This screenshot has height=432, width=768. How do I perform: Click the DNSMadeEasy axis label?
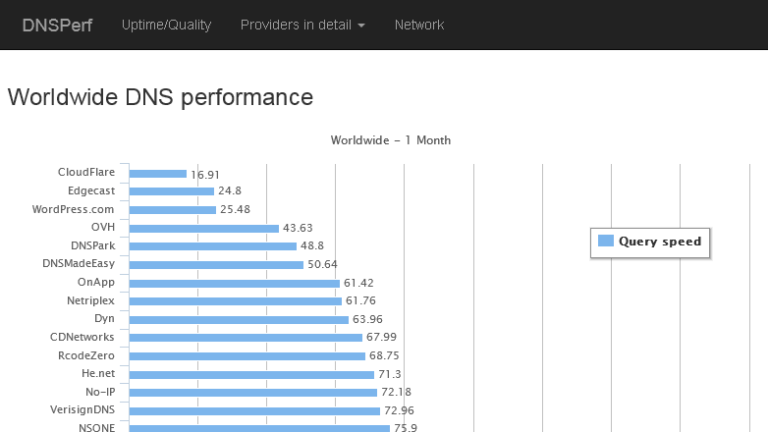(78, 264)
